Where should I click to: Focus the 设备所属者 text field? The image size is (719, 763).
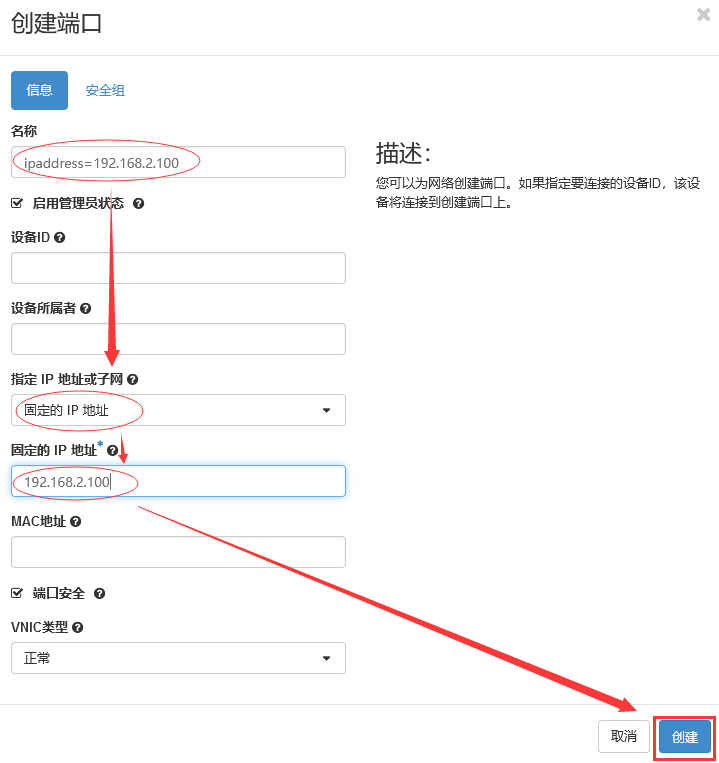179,339
